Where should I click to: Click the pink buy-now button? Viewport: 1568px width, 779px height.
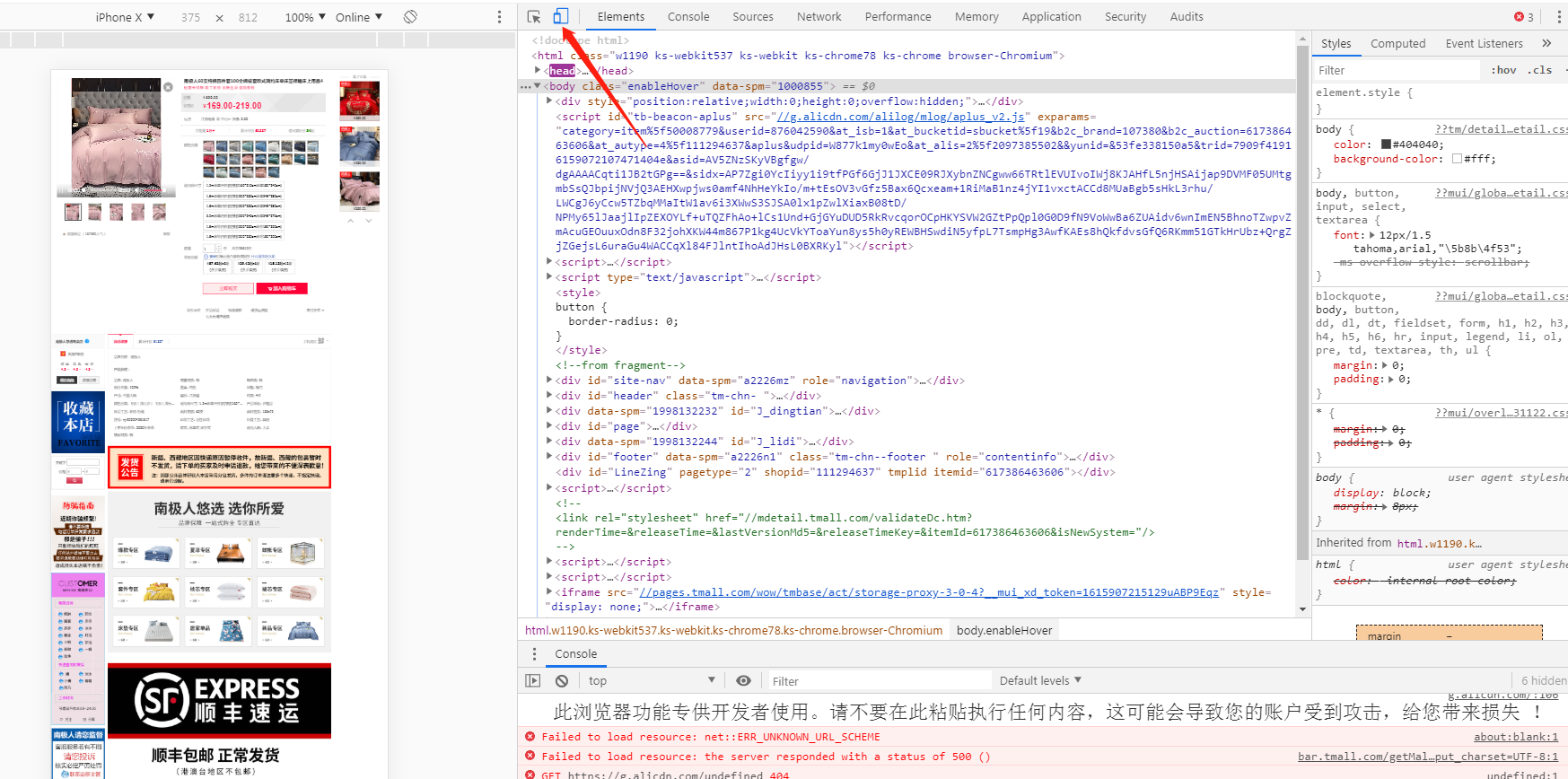(229, 288)
